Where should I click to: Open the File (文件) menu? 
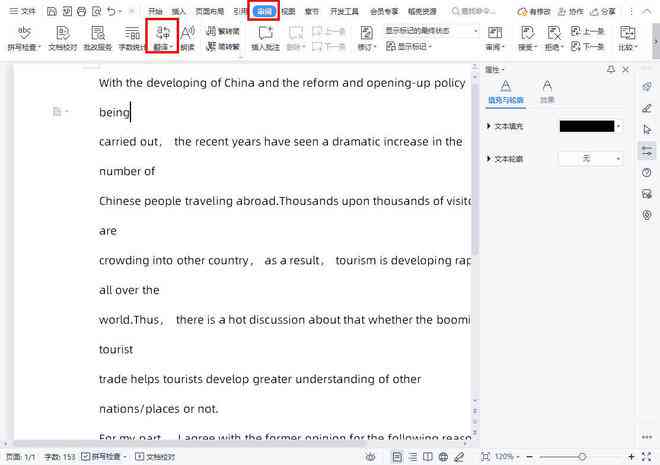click(x=23, y=11)
